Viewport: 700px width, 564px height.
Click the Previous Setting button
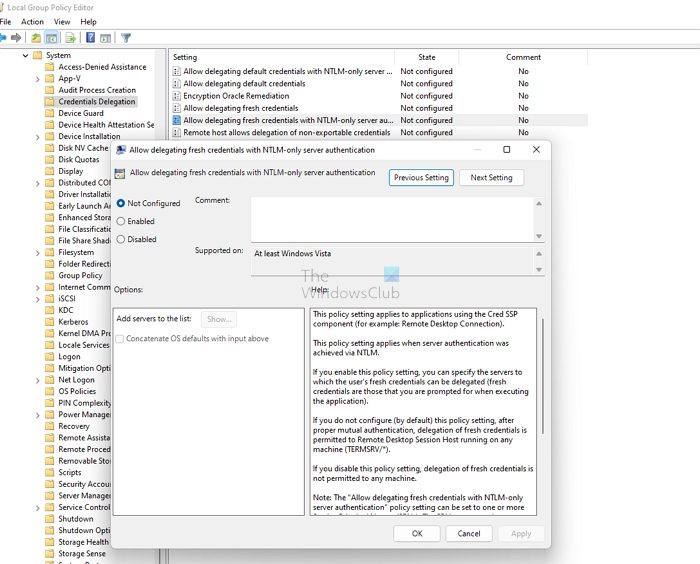tap(421, 178)
